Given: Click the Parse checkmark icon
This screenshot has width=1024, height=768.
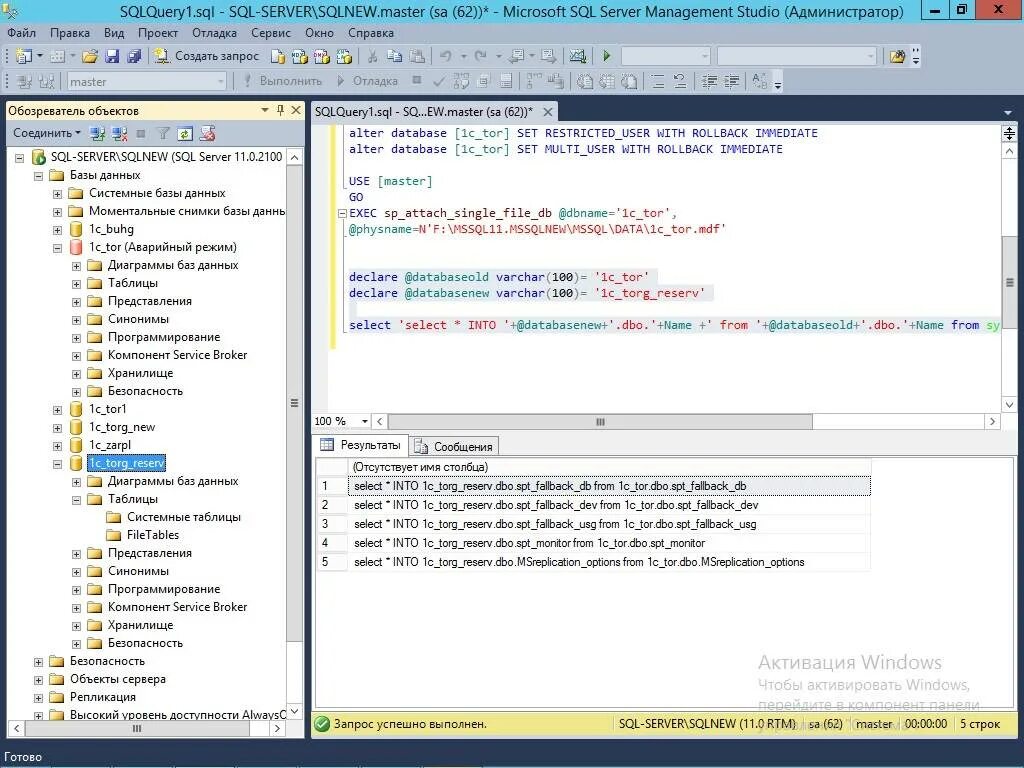Looking at the screenshot, I should click(x=439, y=82).
